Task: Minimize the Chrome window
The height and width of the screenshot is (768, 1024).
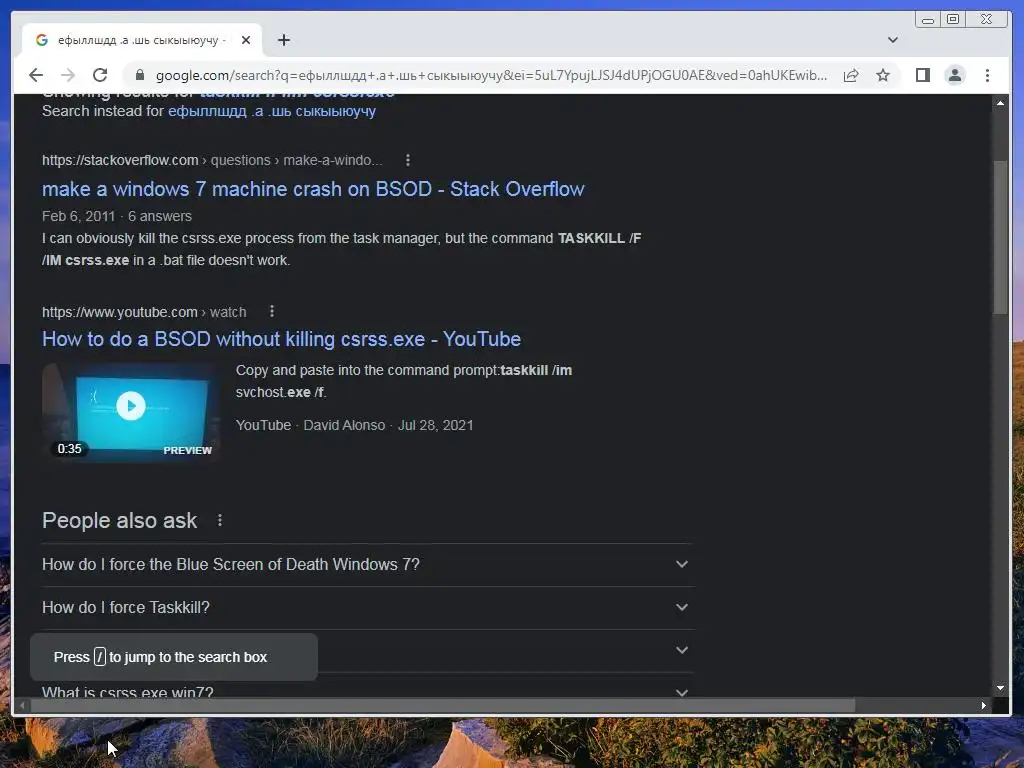Action: click(927, 20)
